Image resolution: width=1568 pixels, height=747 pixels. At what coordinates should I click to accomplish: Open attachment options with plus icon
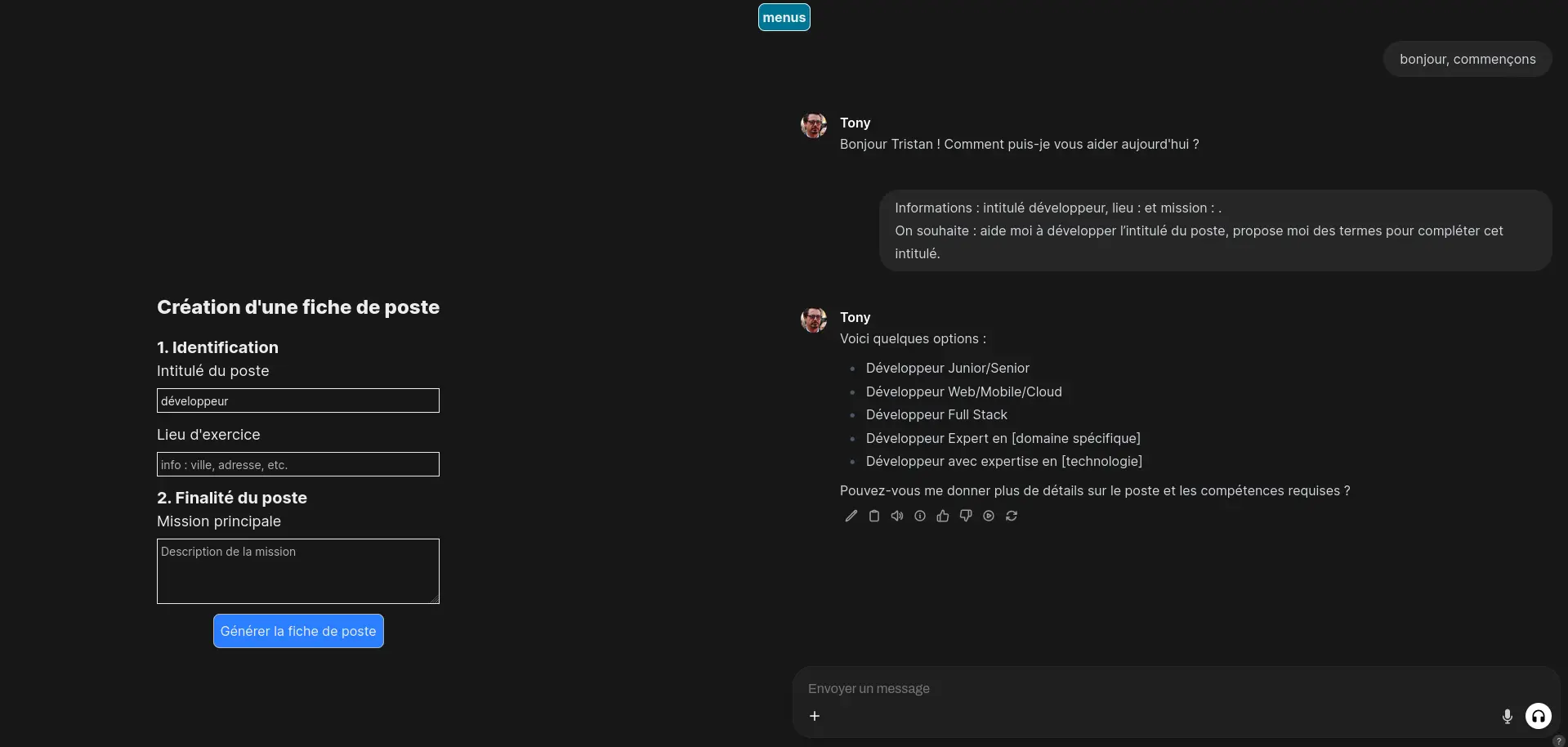click(x=814, y=716)
